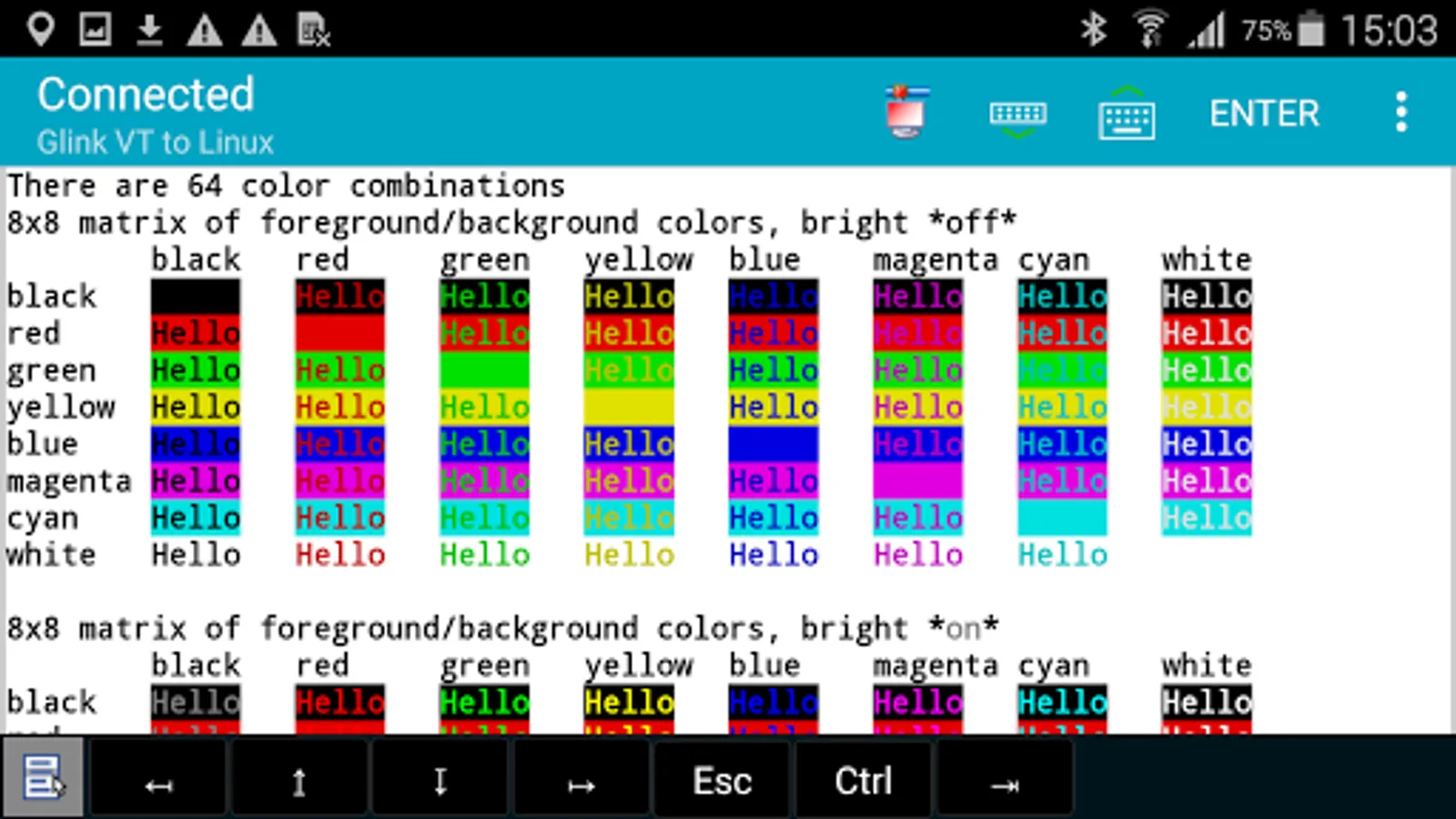This screenshot has width=1456, height=819.
Task: Tap the Bluetooth status icon
Action: 1093,30
